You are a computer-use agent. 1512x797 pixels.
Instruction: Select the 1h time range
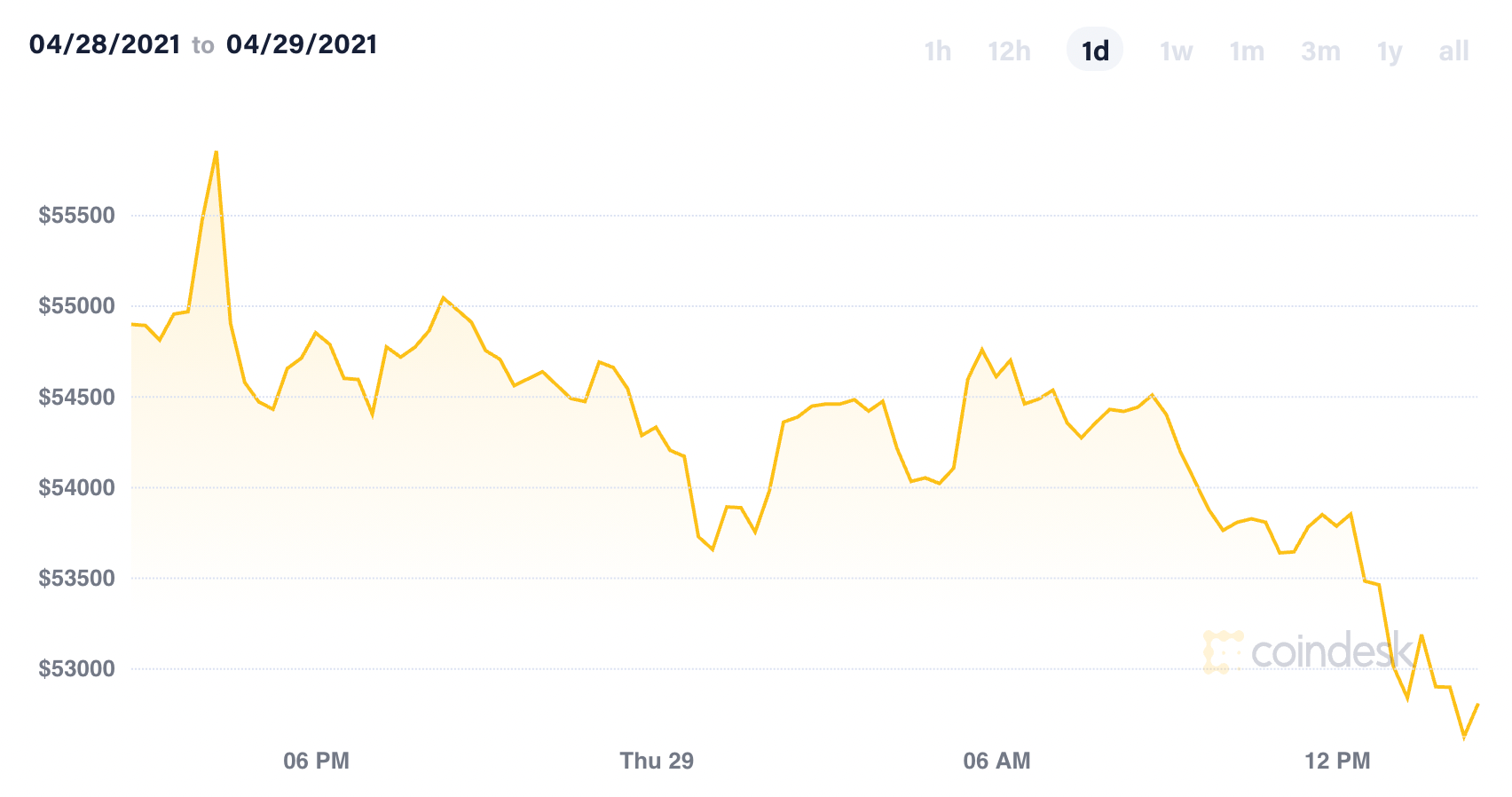[938, 51]
